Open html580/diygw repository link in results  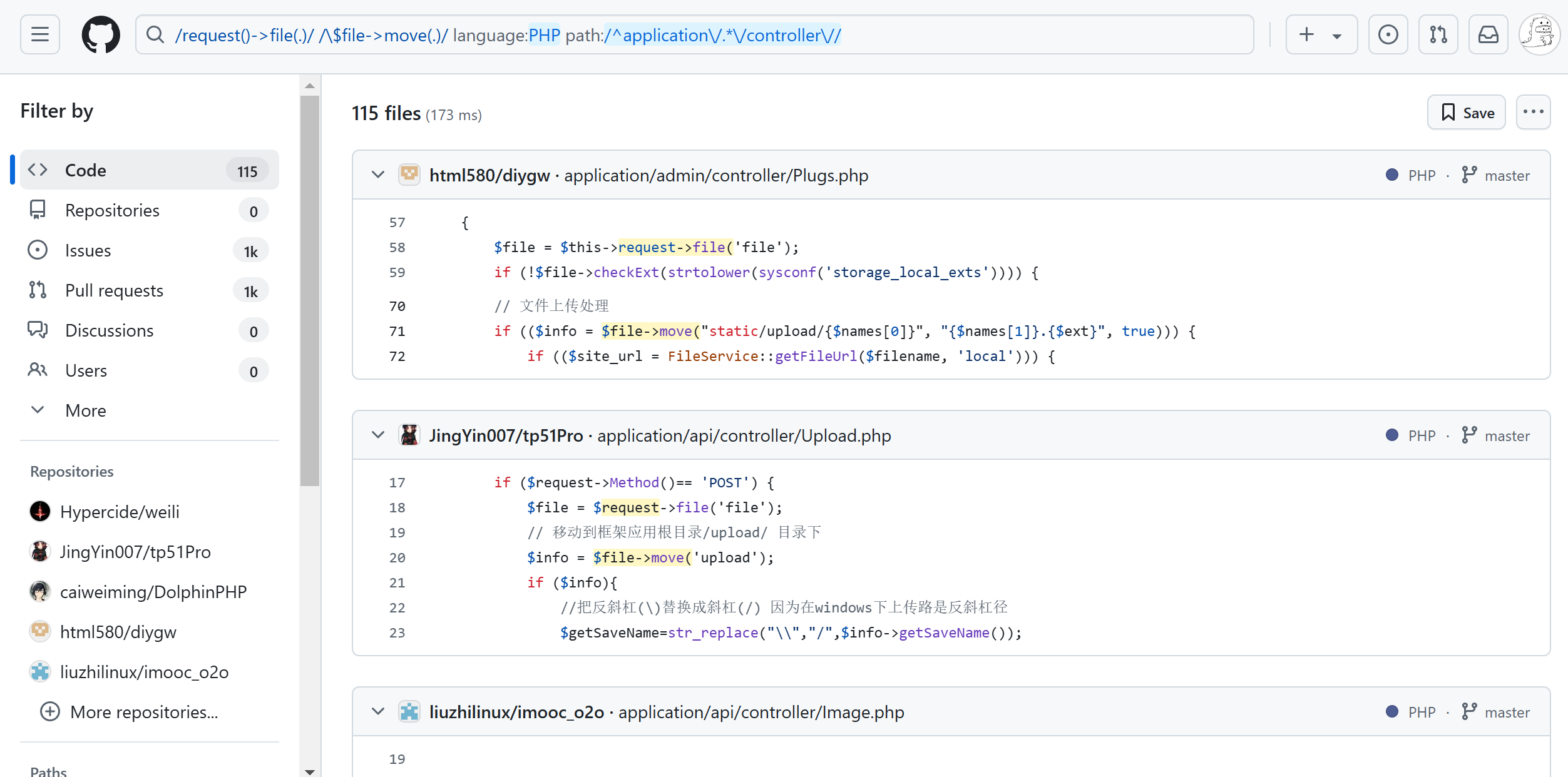pos(489,175)
